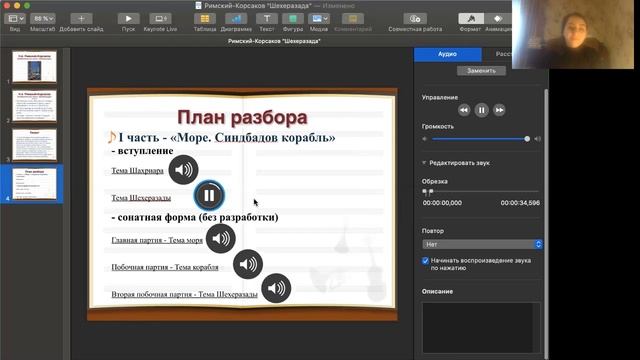Click the heading I часть - Море. Синдбадов корабль

coord(227,138)
